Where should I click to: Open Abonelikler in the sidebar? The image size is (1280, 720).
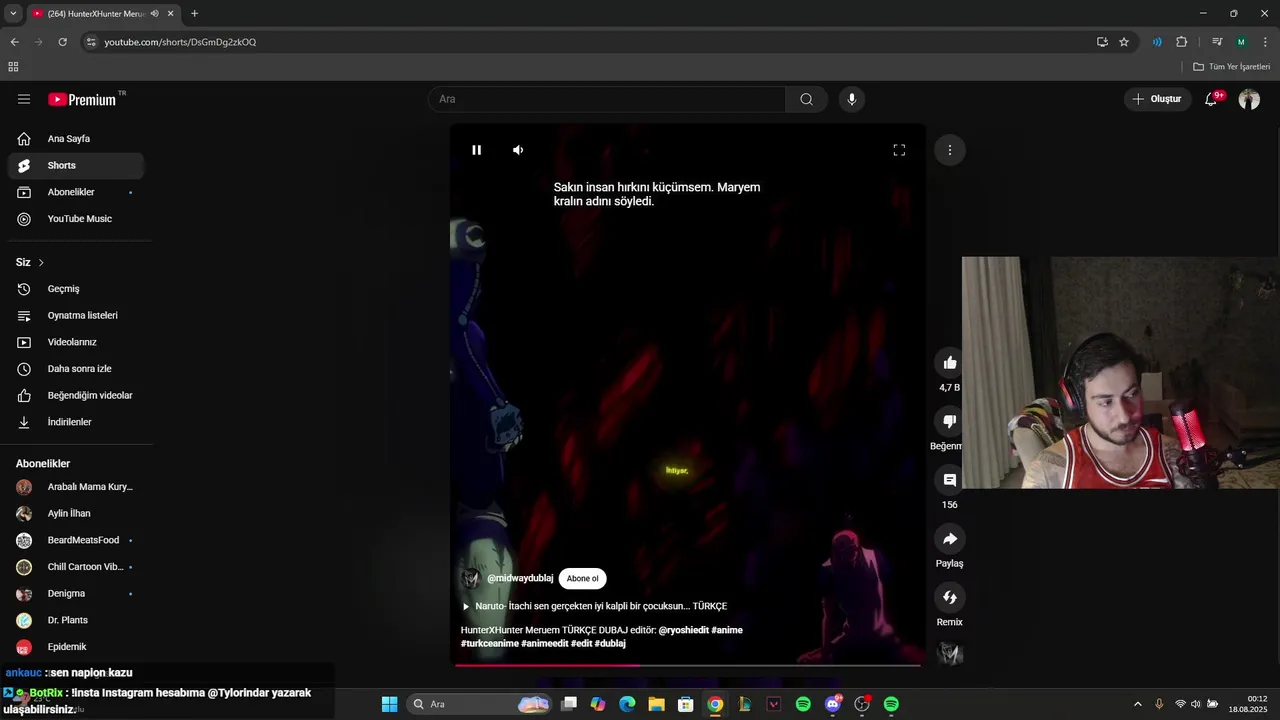coord(76,192)
